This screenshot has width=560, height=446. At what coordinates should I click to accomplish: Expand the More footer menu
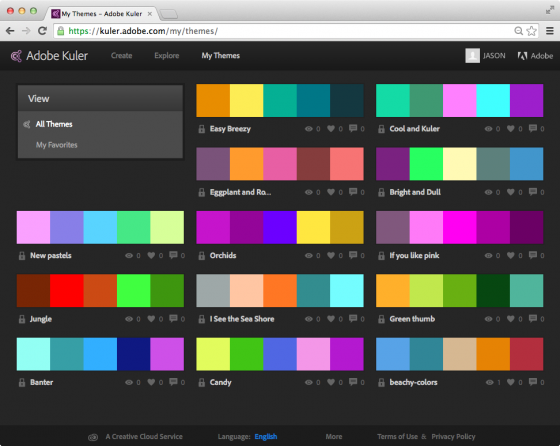(334, 437)
